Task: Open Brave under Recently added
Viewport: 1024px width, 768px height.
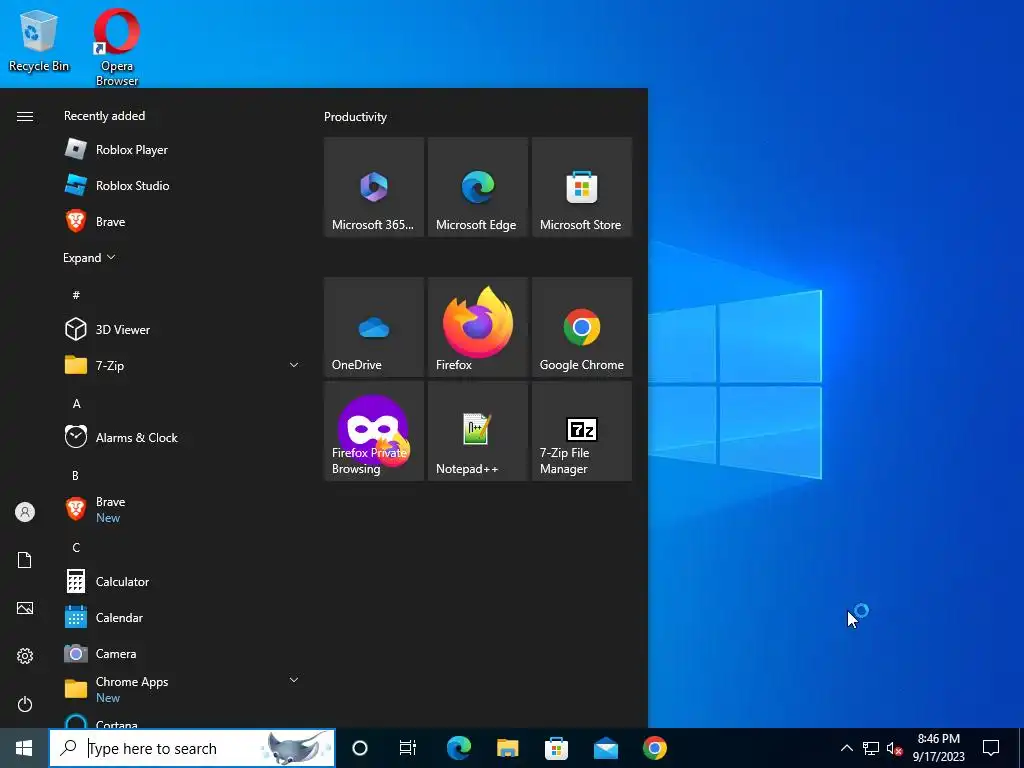Action: (x=181, y=221)
